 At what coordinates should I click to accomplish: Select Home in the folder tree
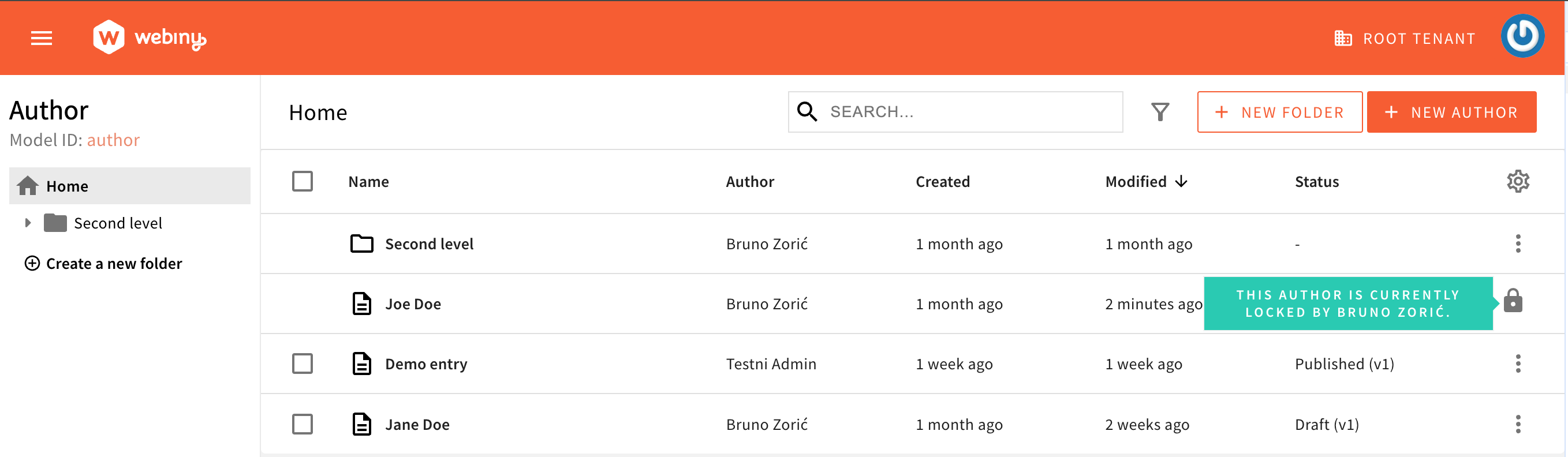tap(67, 186)
